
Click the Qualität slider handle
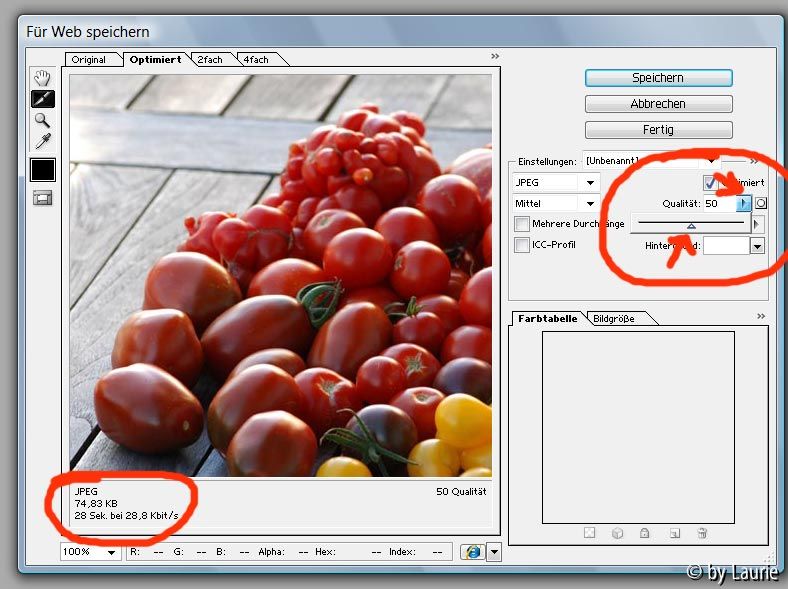tap(692, 226)
